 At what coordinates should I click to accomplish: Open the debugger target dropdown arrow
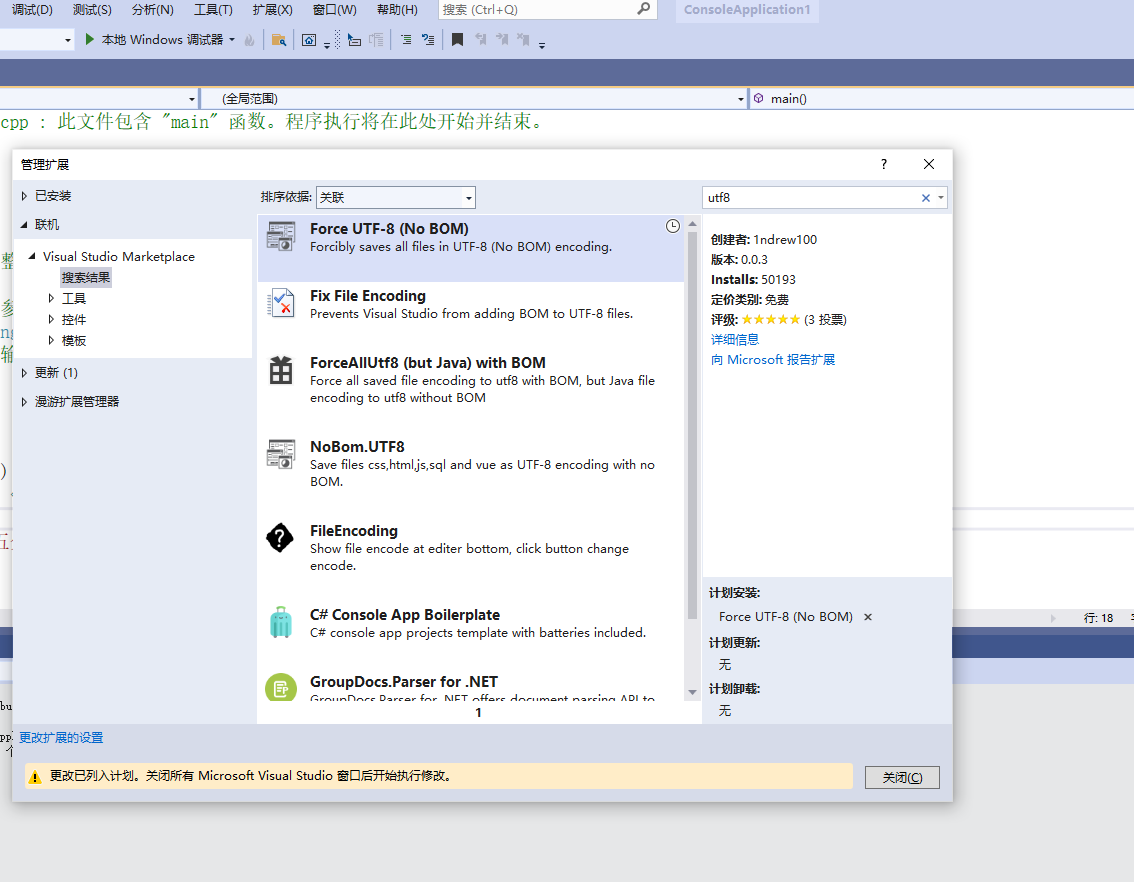click(x=232, y=40)
